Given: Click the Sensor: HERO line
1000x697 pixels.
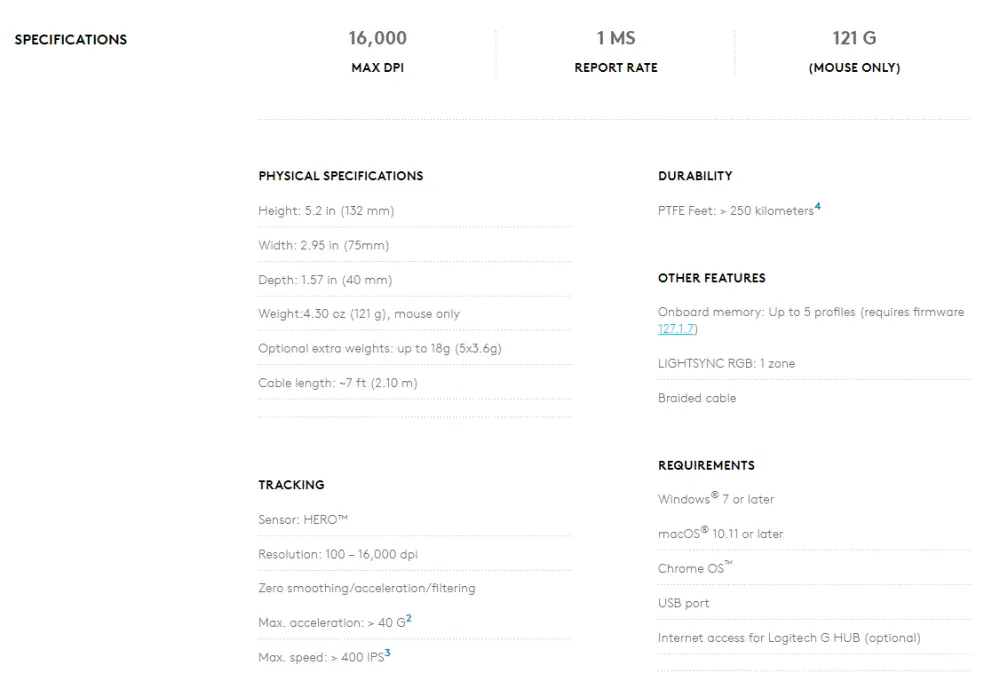Looking at the screenshot, I should [415, 520].
